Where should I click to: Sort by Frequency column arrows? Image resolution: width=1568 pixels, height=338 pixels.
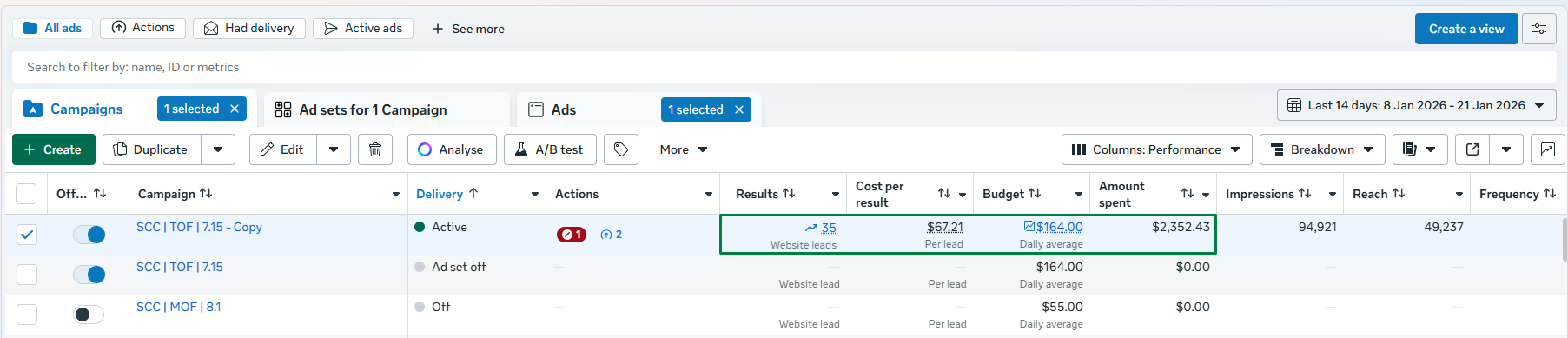click(x=1550, y=194)
